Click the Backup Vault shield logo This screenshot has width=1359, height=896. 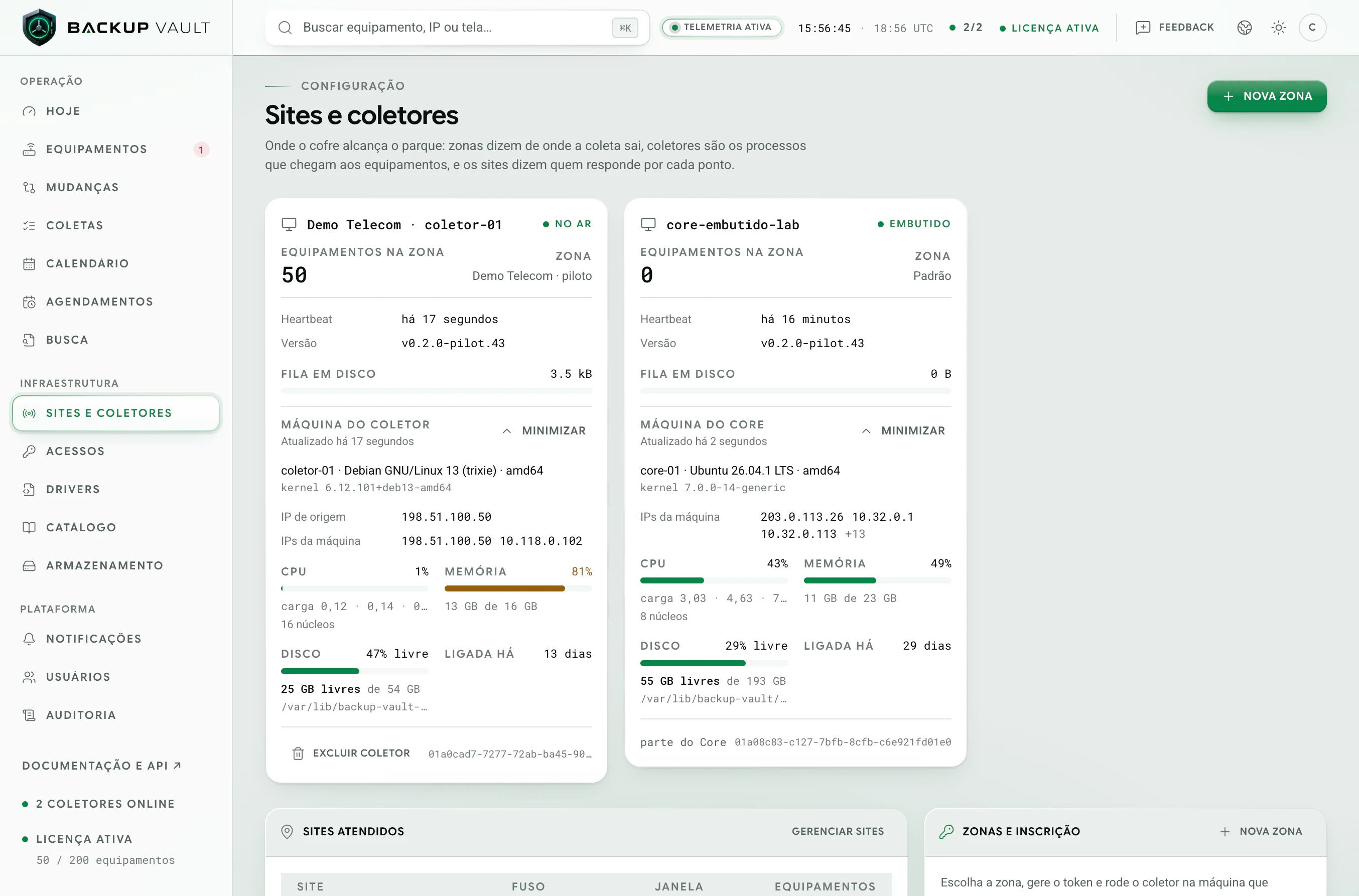point(39,28)
